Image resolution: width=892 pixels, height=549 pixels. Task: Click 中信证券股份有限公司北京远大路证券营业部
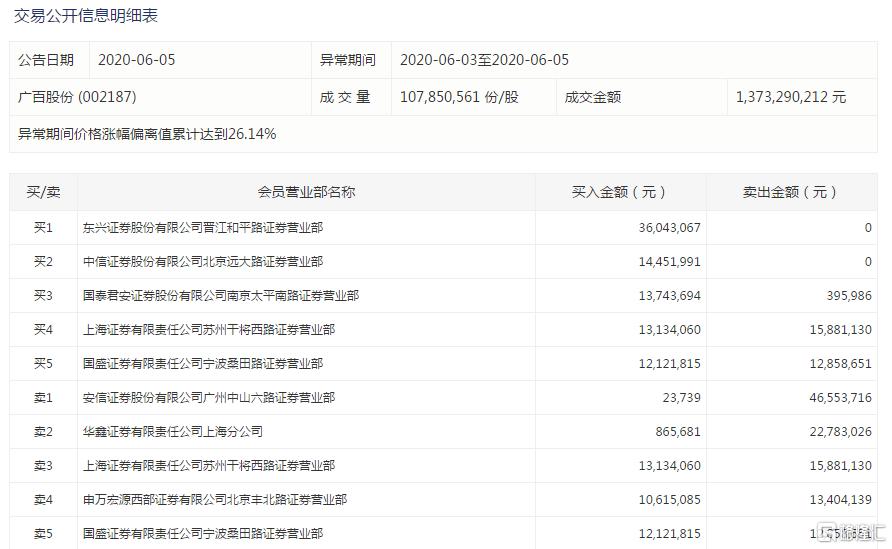tap(203, 262)
